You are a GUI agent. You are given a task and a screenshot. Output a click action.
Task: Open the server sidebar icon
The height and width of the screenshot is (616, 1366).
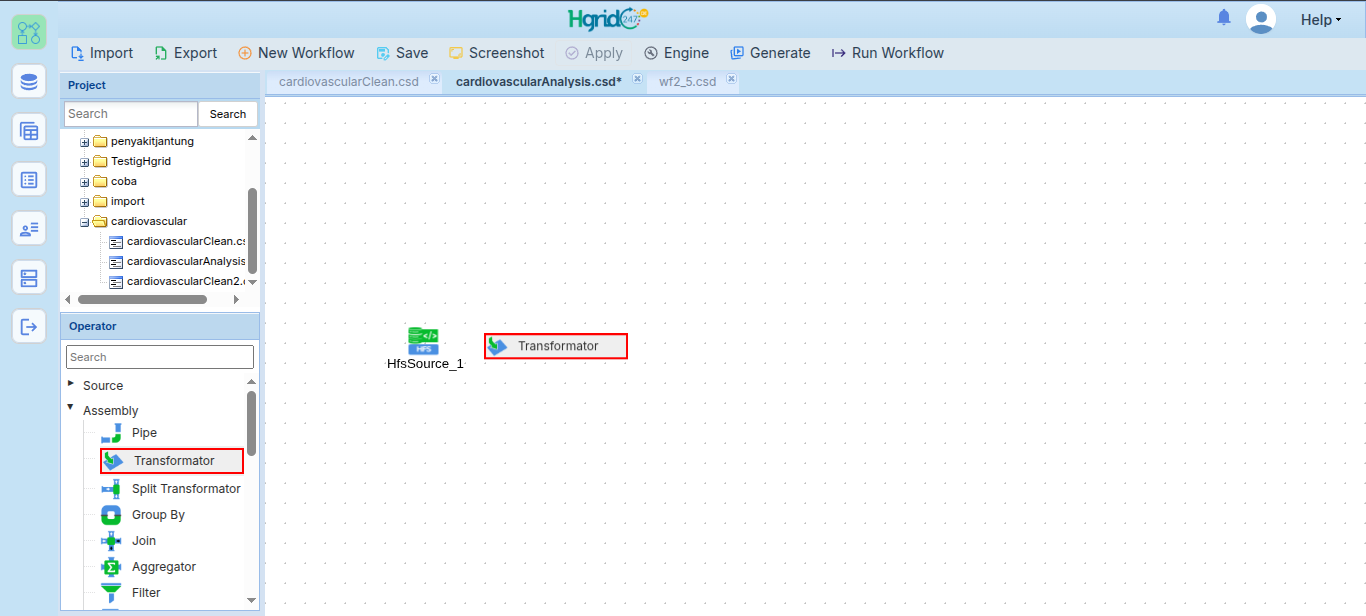(29, 277)
